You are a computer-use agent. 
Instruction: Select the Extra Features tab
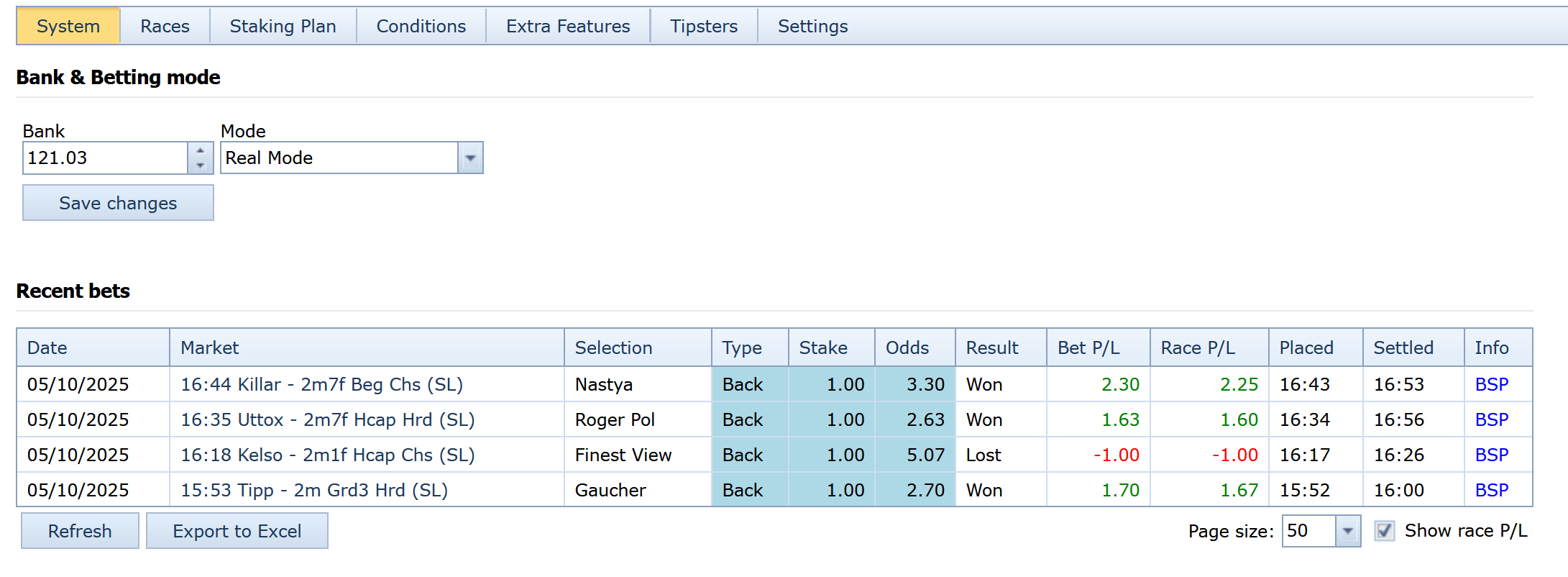click(x=567, y=27)
